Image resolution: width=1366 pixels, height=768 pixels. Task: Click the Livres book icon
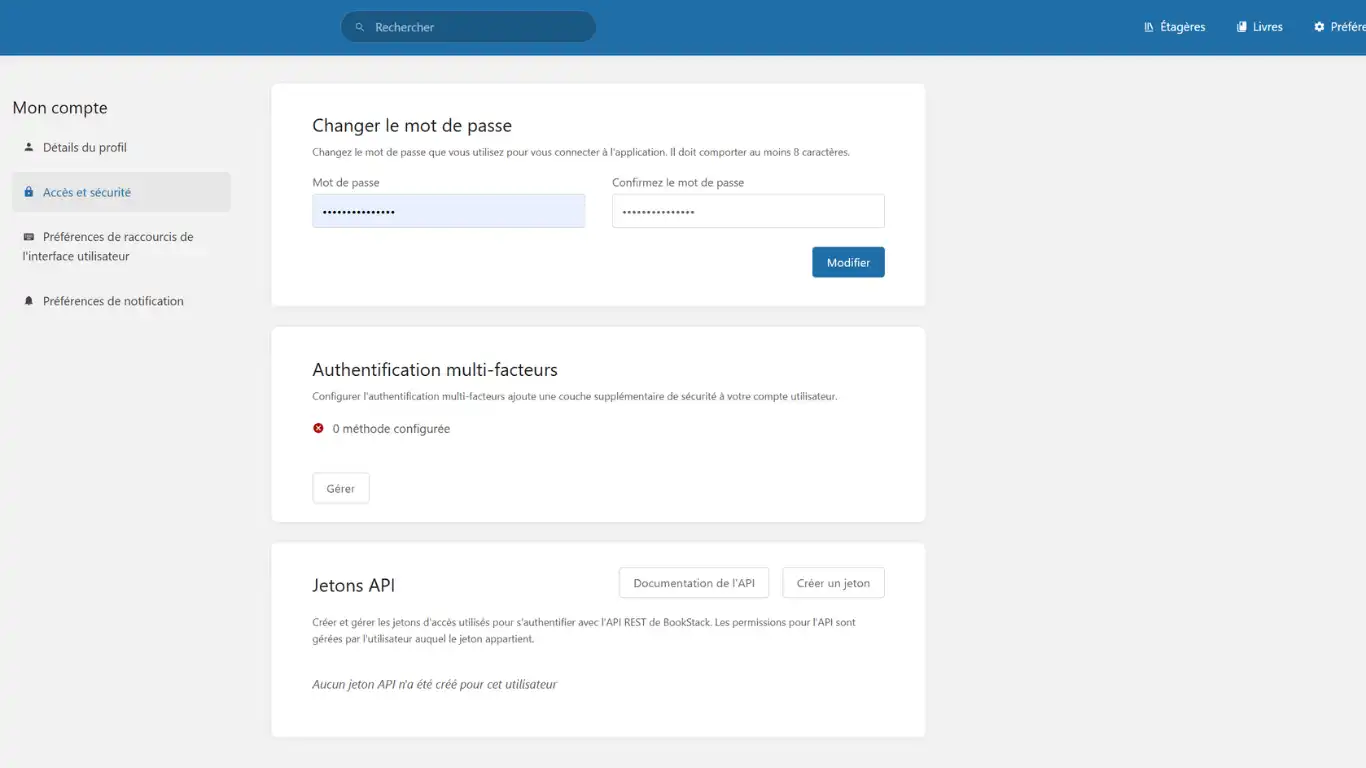point(1242,27)
